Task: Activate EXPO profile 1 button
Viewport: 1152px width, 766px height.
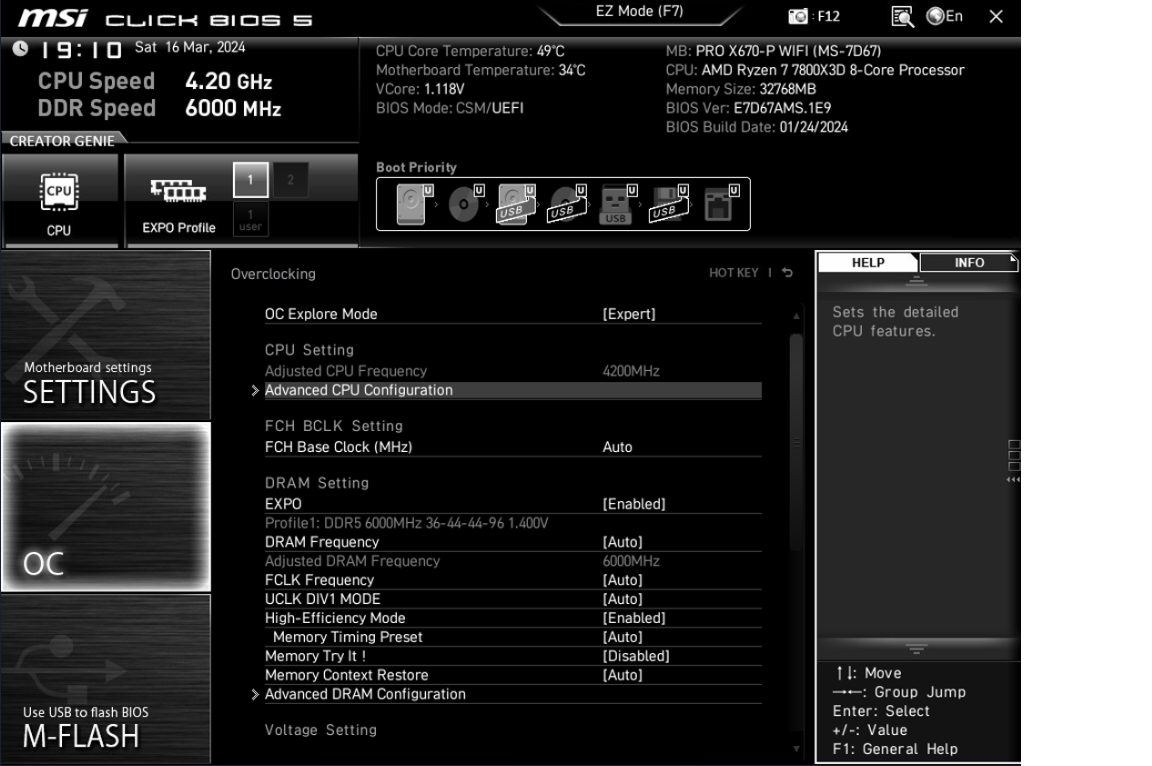Action: (x=251, y=180)
